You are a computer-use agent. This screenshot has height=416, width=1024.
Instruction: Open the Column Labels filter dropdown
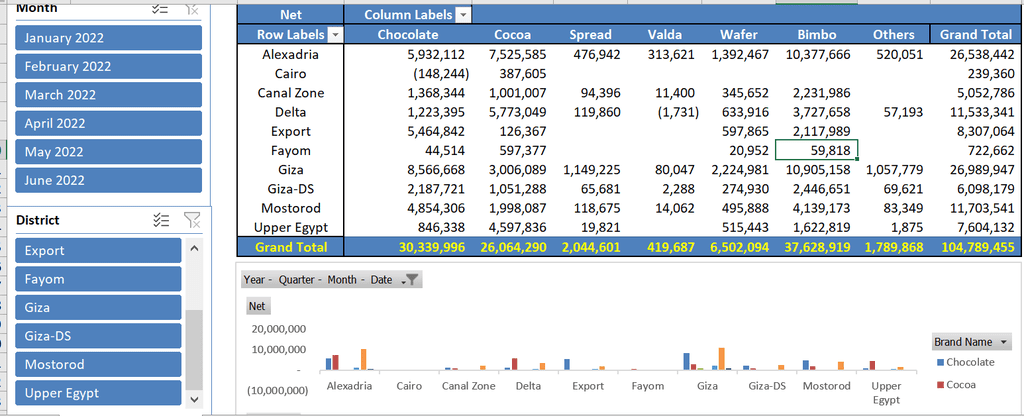pos(462,15)
